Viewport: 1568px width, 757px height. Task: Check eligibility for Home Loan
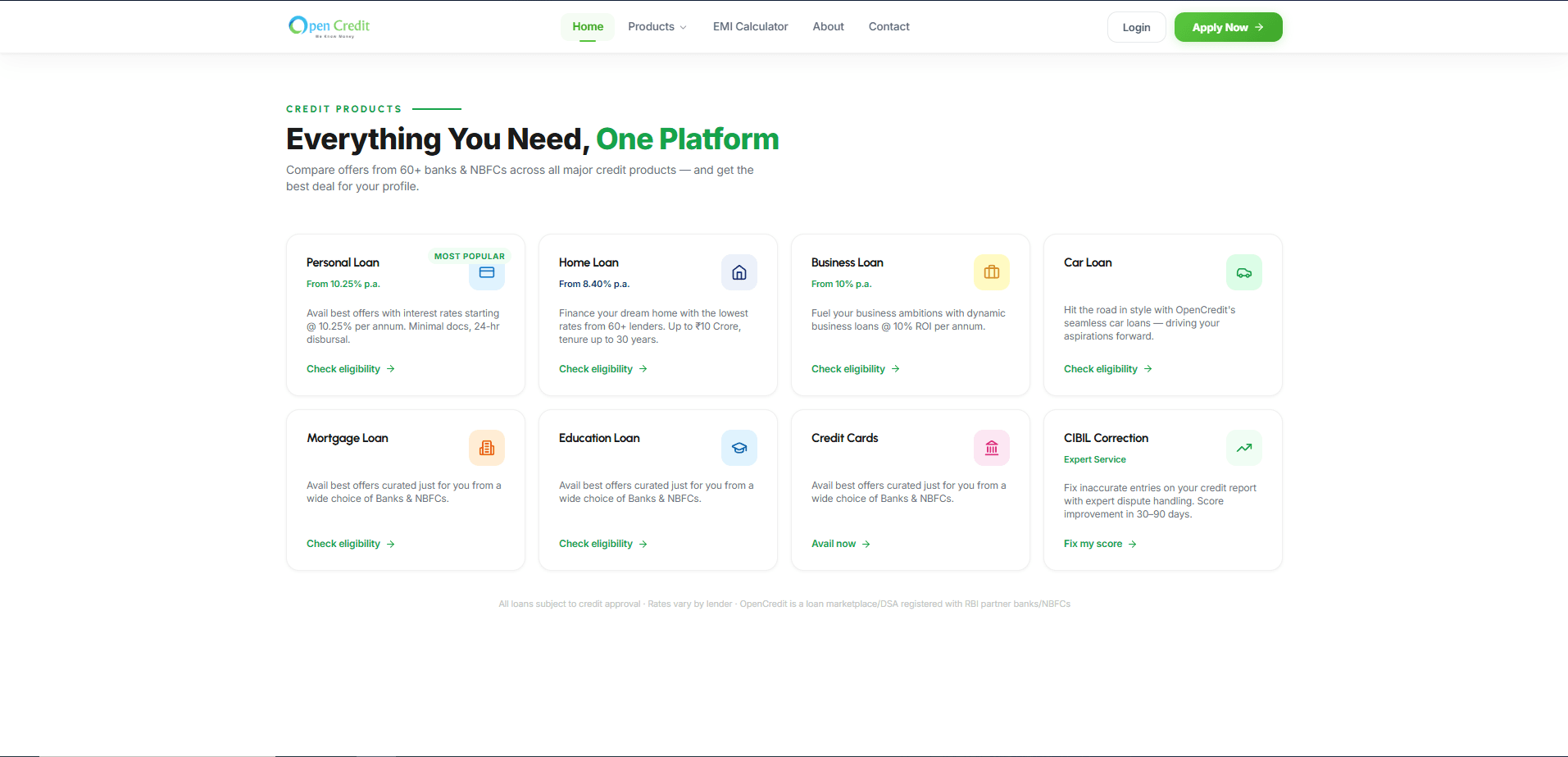pyautogui.click(x=603, y=369)
